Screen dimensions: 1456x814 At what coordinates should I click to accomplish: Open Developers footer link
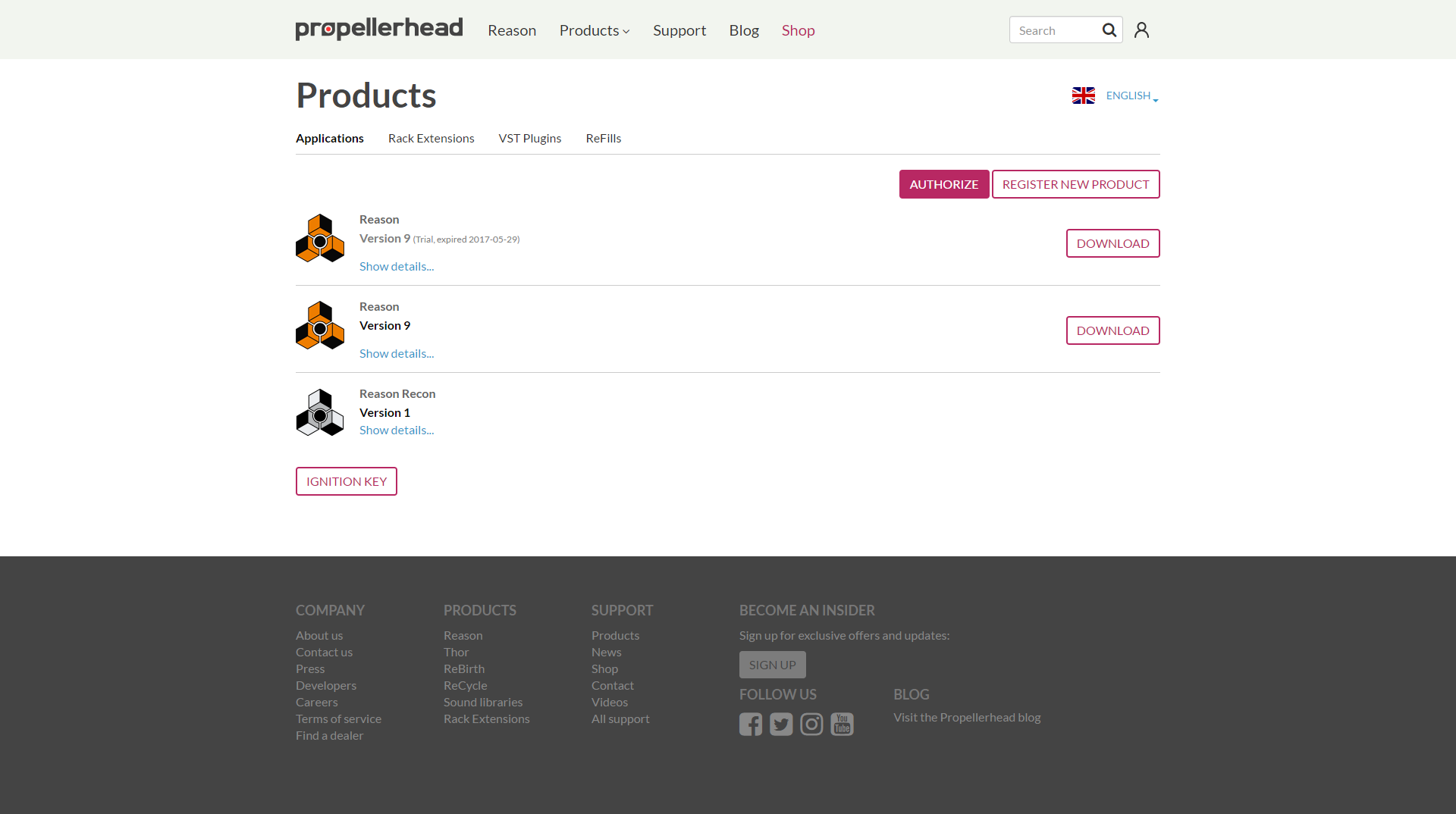326,685
